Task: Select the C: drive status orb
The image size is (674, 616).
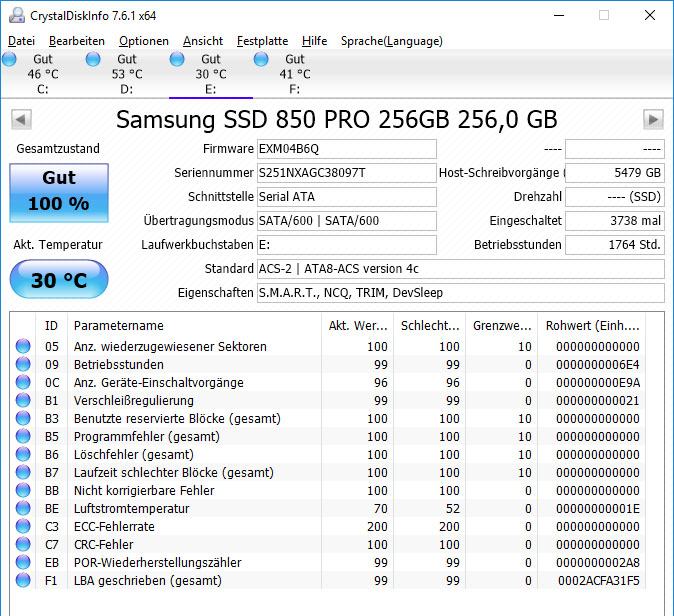Action: pos(9,59)
